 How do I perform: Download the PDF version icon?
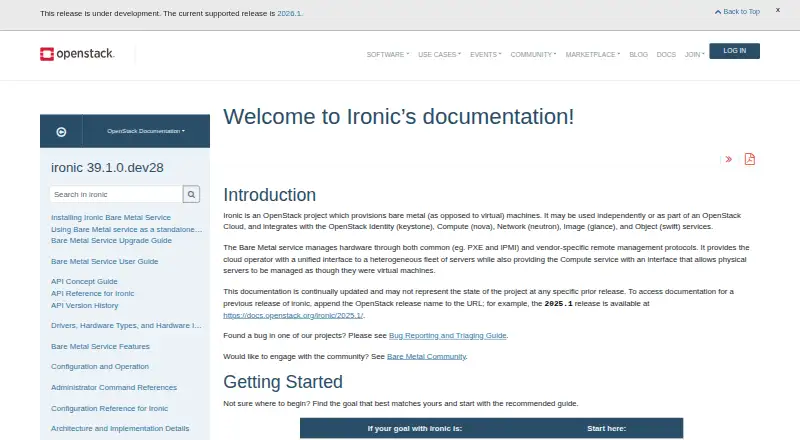click(749, 159)
